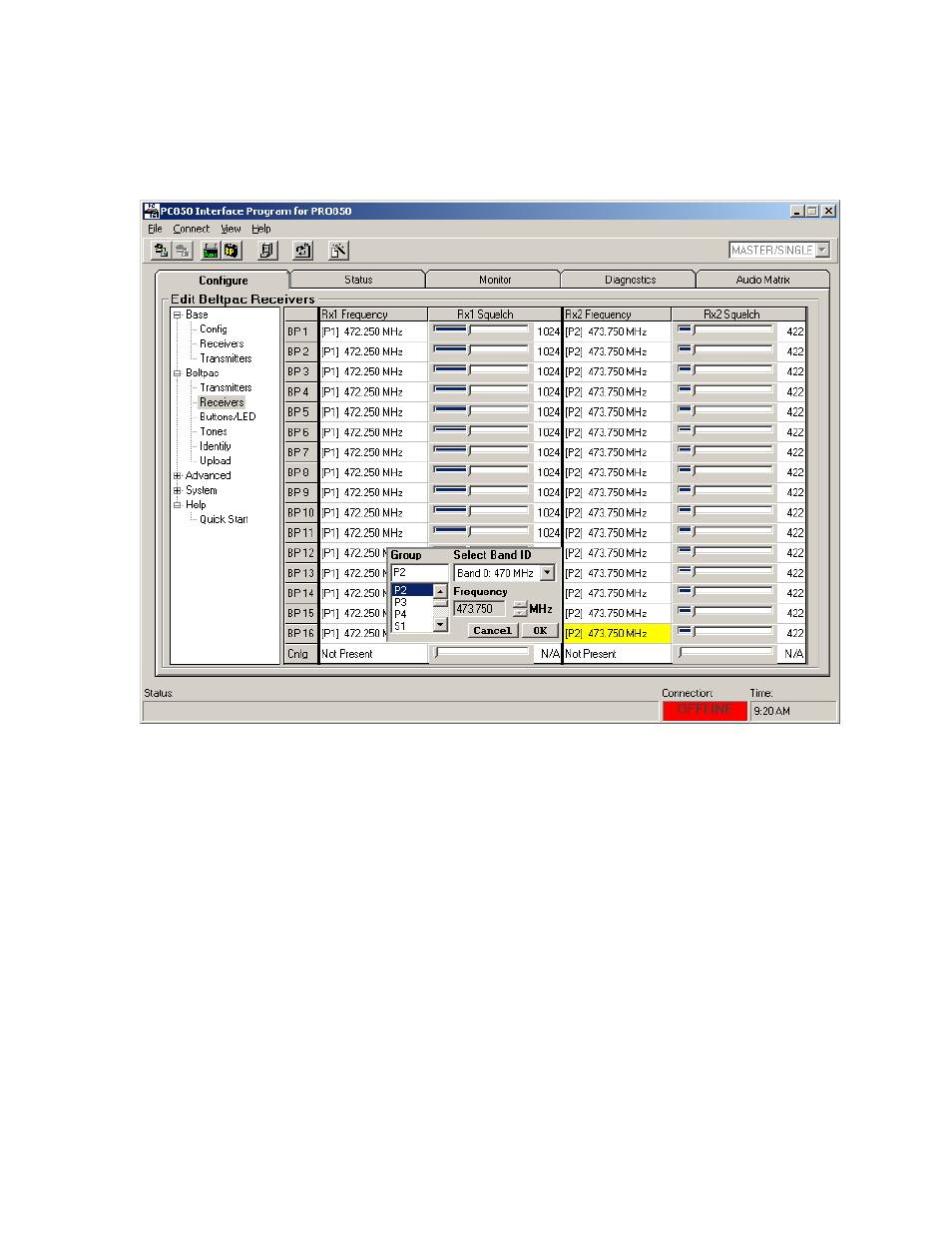
Task: Click the PC850 title bar application icon
Action: click(x=152, y=211)
